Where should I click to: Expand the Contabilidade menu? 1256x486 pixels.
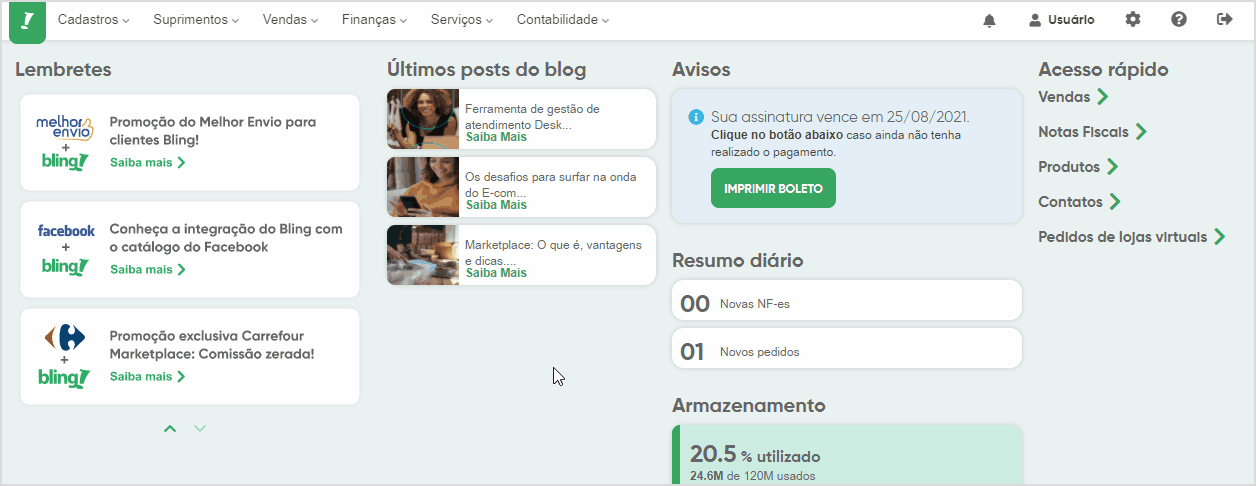coord(563,20)
